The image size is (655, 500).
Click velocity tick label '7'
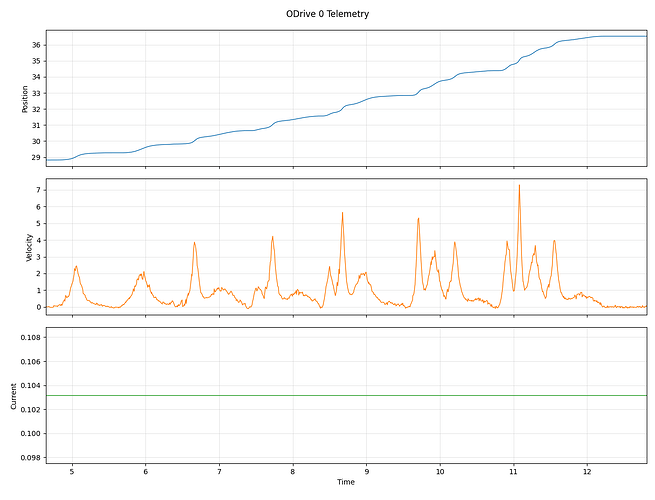pyautogui.click(x=38, y=190)
